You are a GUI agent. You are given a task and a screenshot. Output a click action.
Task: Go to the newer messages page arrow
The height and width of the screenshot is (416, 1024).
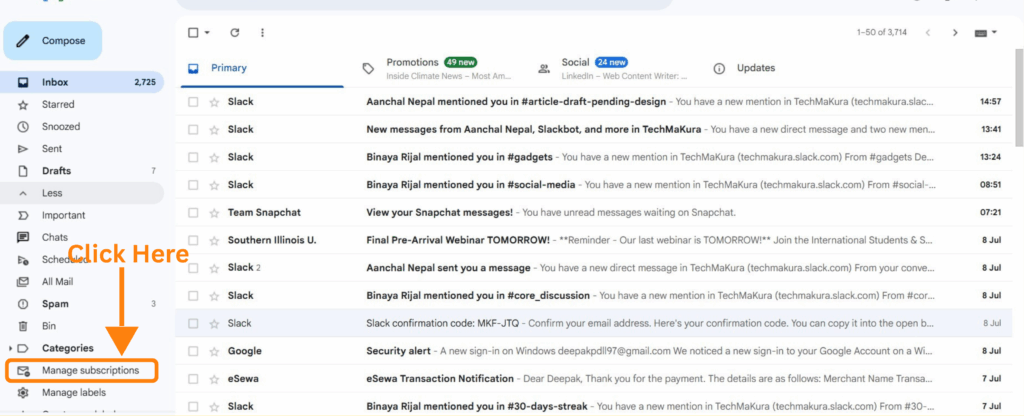click(x=927, y=33)
